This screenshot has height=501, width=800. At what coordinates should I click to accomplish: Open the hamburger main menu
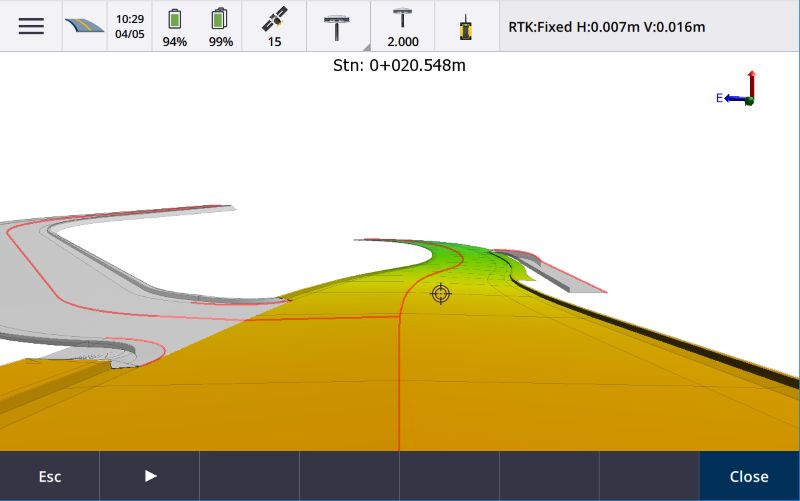pos(31,26)
